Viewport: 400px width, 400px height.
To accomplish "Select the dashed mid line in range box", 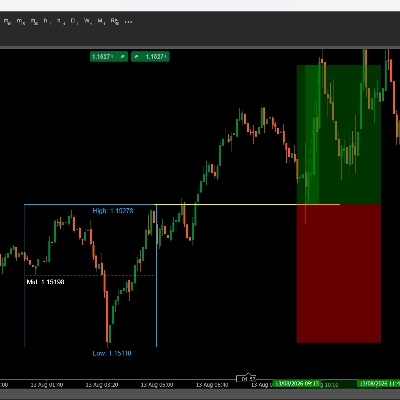I will tap(91, 275).
